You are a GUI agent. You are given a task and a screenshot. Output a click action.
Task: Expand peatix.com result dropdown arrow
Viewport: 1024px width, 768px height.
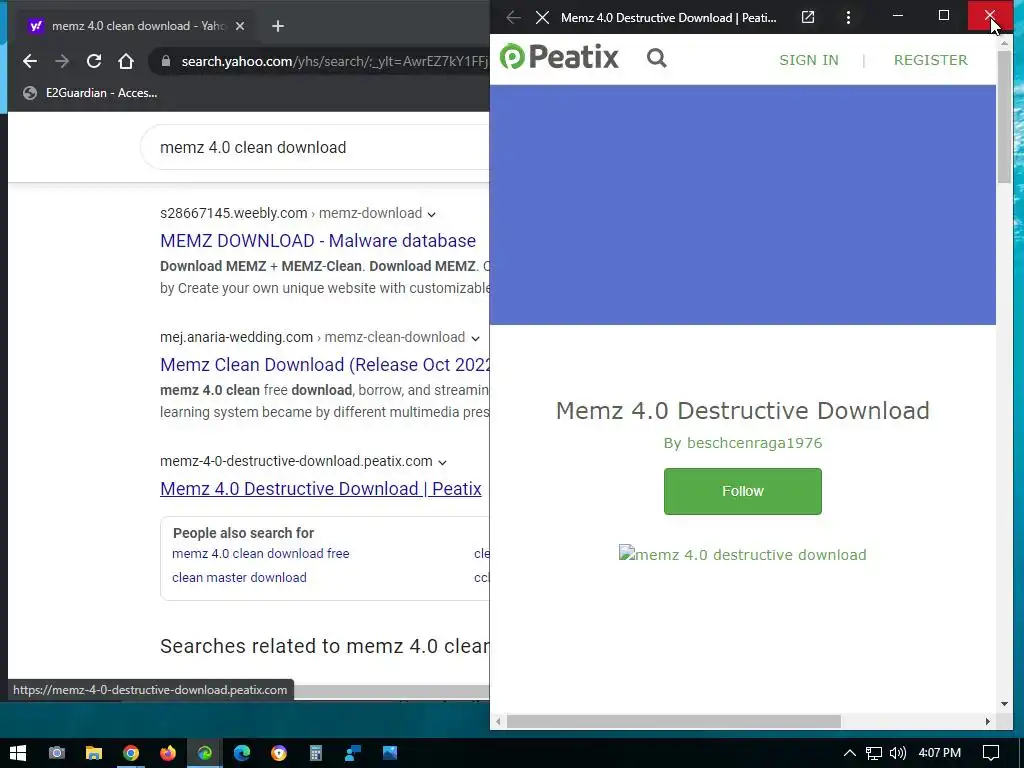click(x=442, y=462)
